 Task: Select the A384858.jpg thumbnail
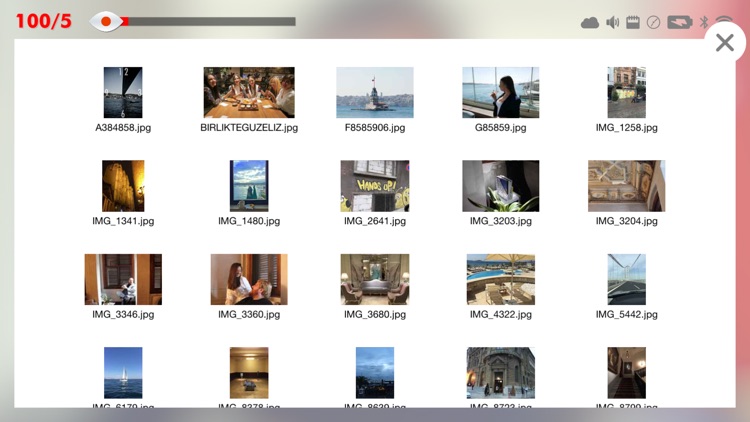point(123,93)
